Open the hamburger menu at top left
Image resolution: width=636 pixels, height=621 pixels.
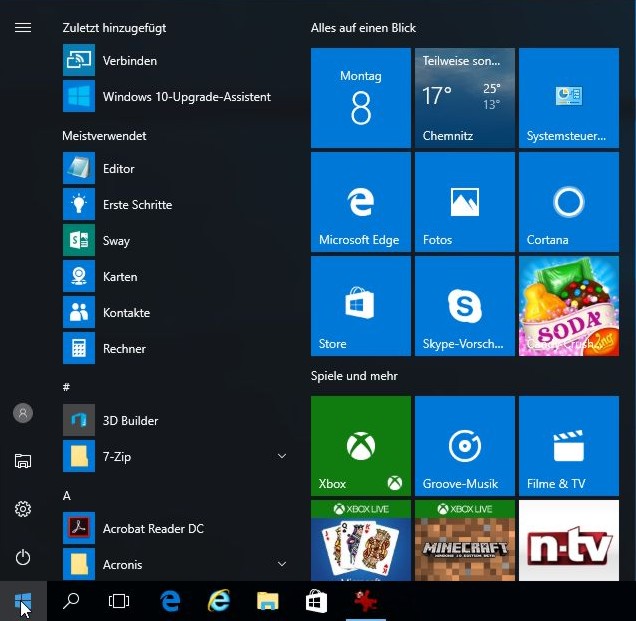(23, 28)
